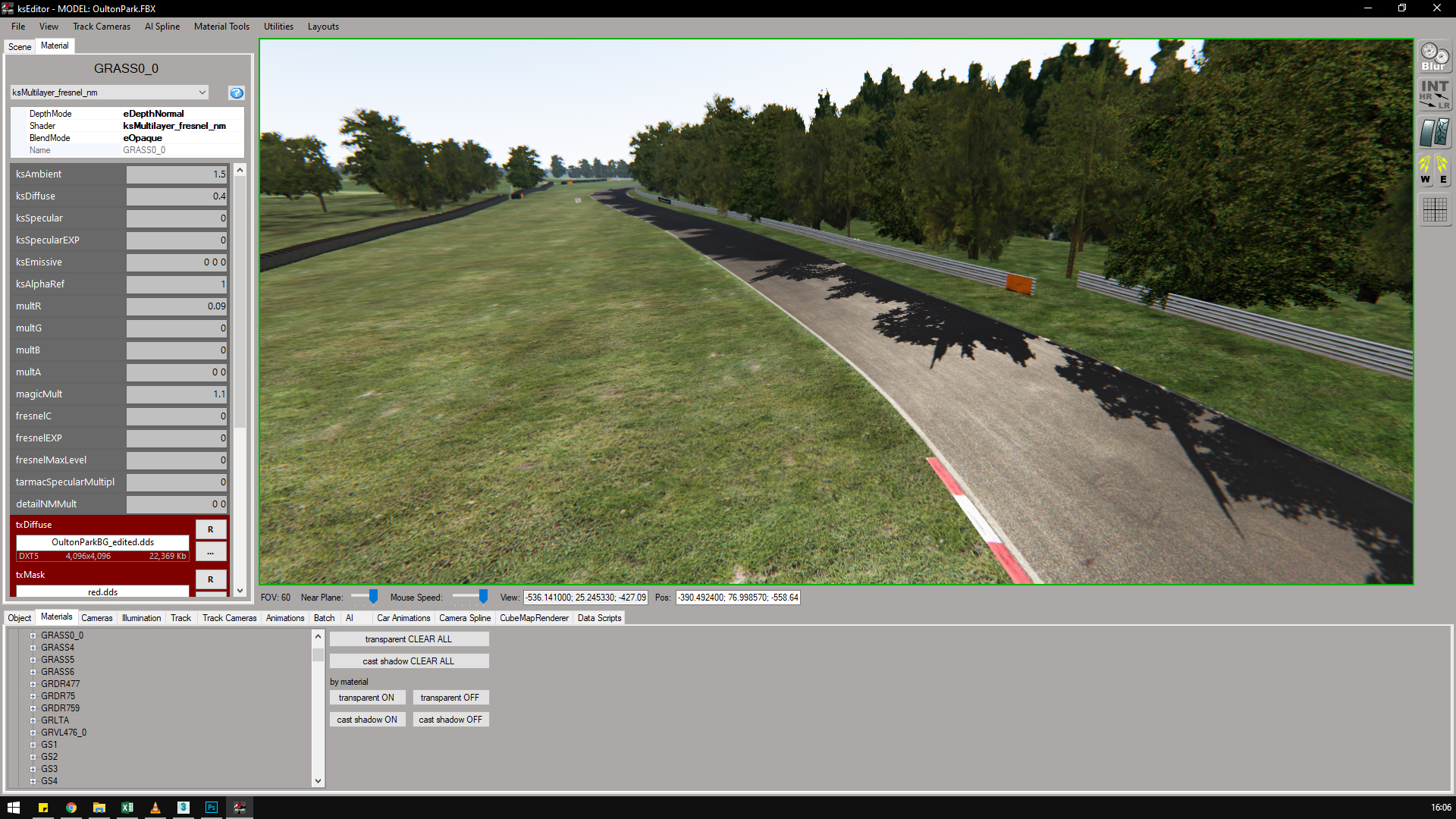1456x819 pixels.
Task: Click cast shadow ON button
Action: tap(367, 720)
